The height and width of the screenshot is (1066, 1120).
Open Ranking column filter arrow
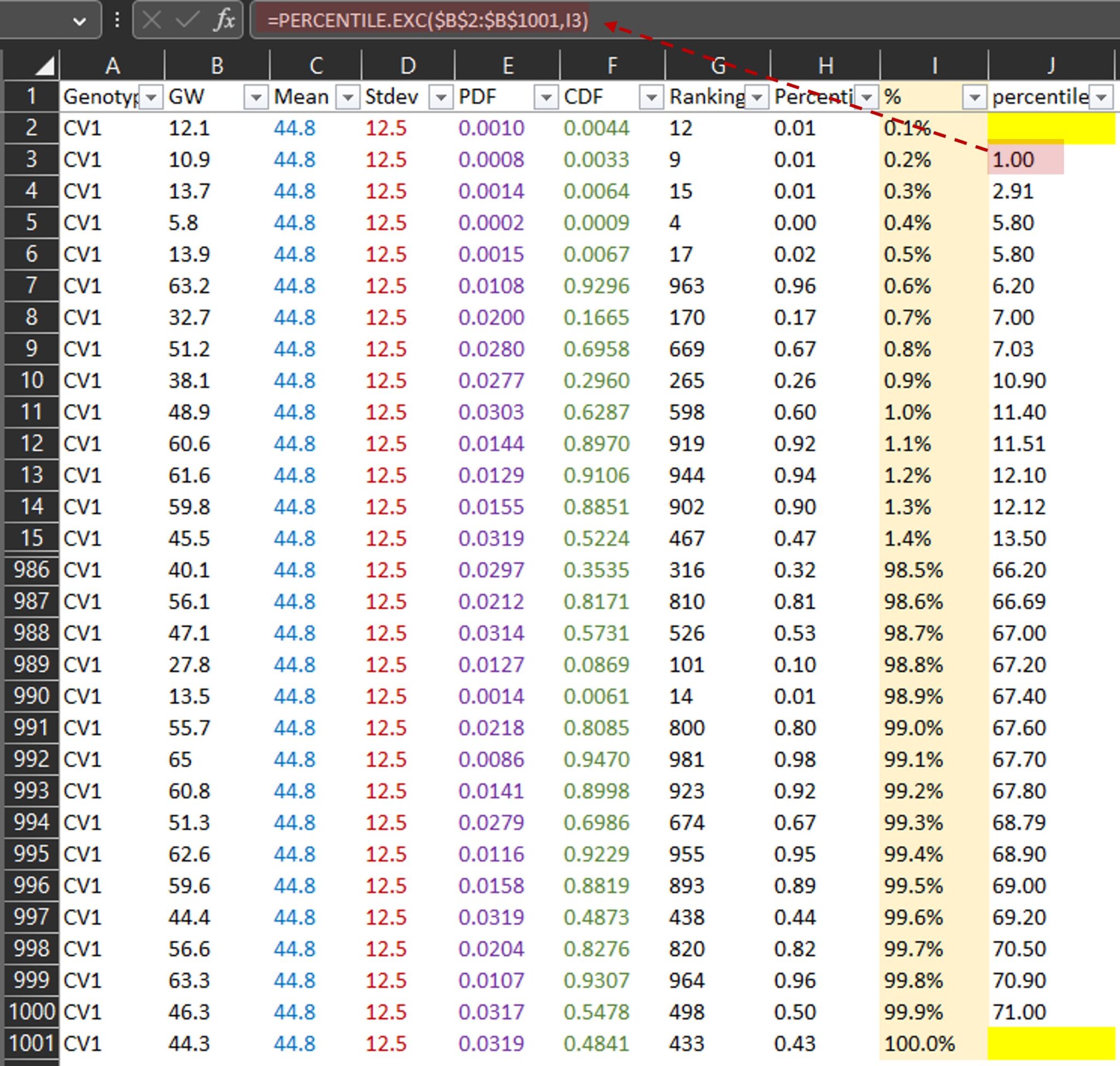pos(757,98)
